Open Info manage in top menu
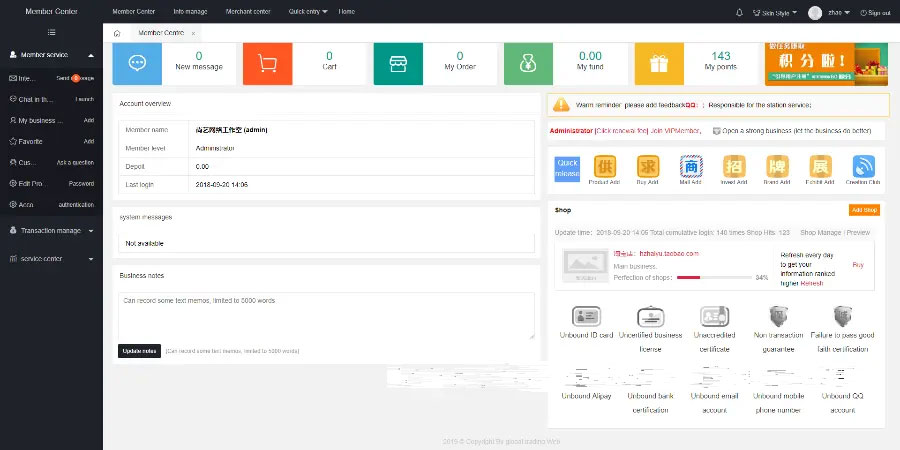900x450 pixels. [189, 11]
